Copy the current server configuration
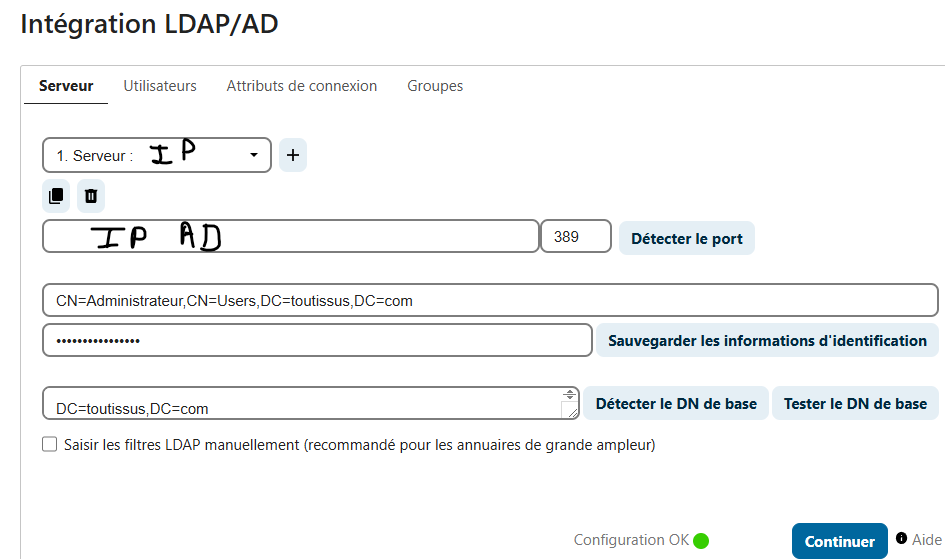 (x=56, y=196)
